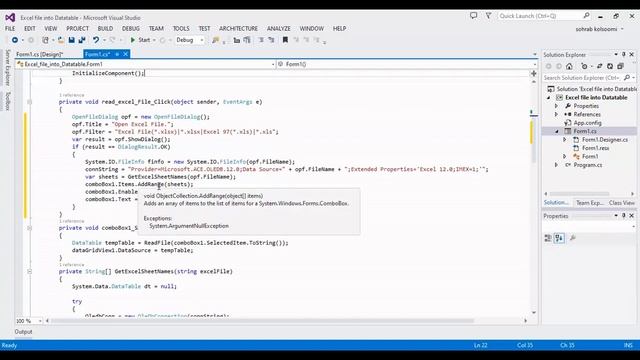This screenshot has height=360, width=640.
Task: Open the editor zoom 100 % dropdown
Action: coord(40,321)
